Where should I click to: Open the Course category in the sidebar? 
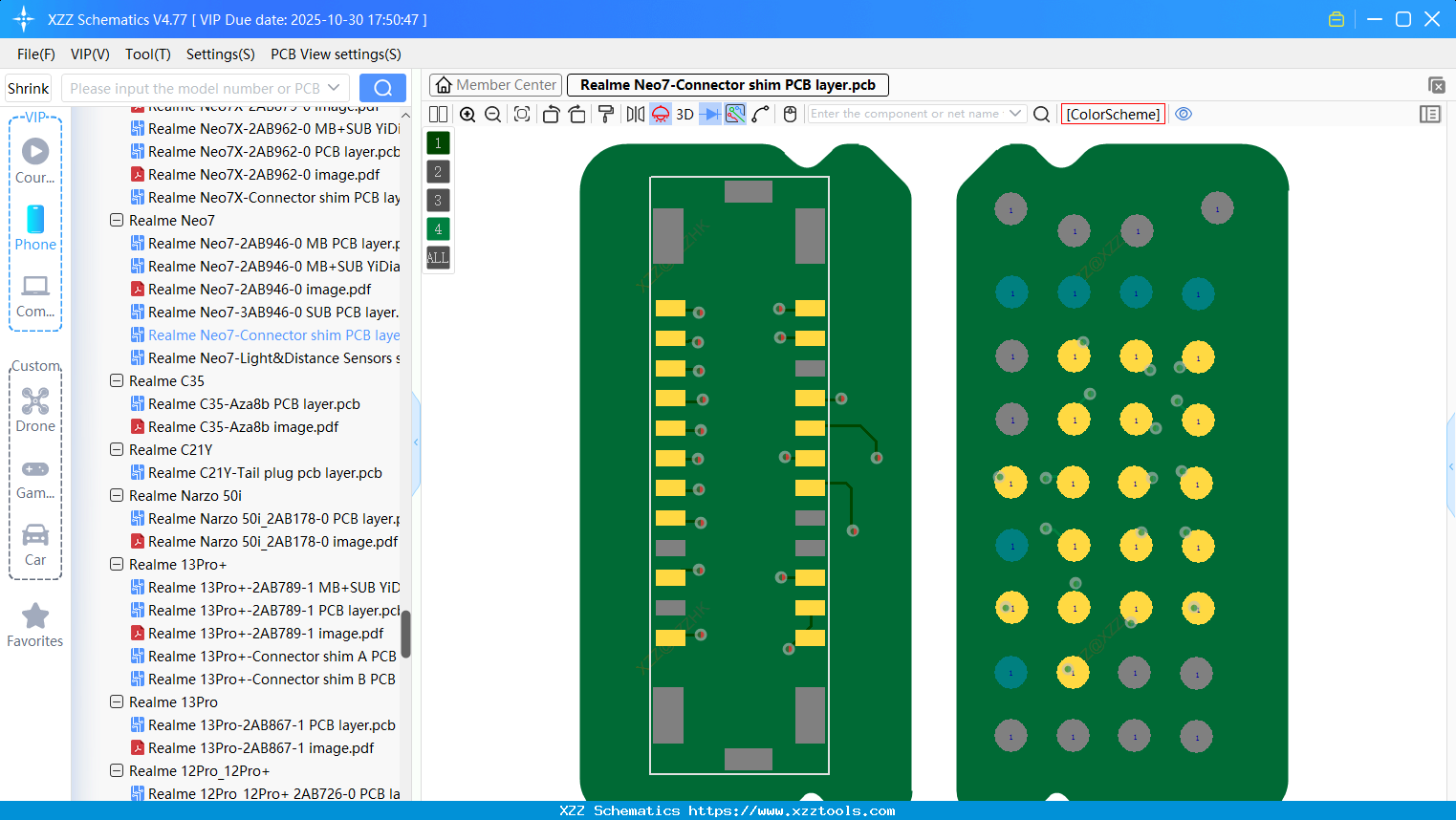click(35, 162)
